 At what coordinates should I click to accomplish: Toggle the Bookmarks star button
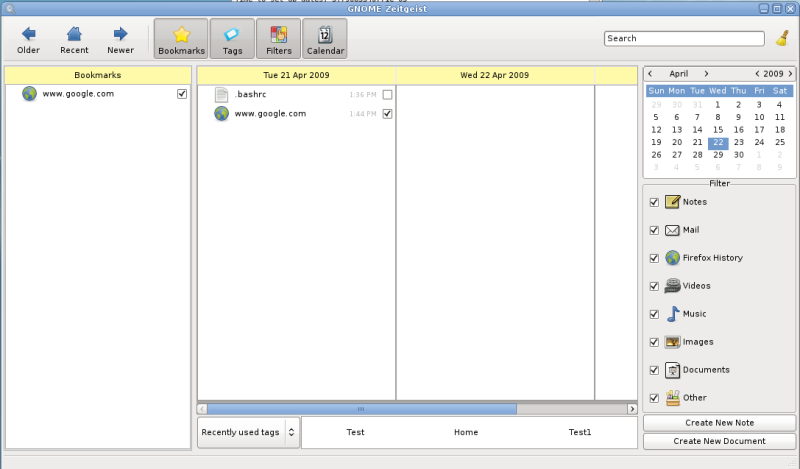point(181,38)
